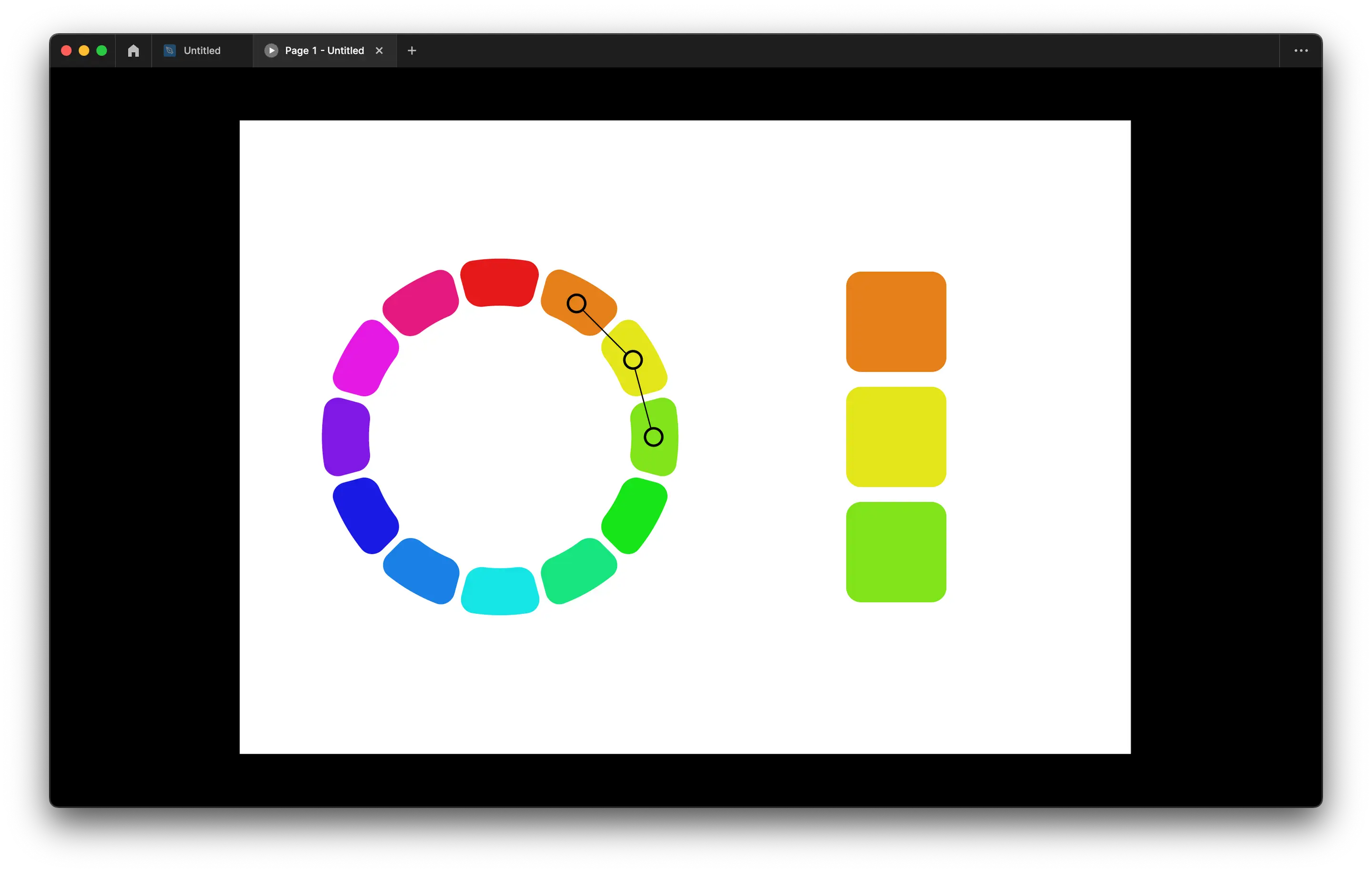This screenshot has width=1372, height=873.
Task: Pick the purple segment of color wheel
Action: 346,437
